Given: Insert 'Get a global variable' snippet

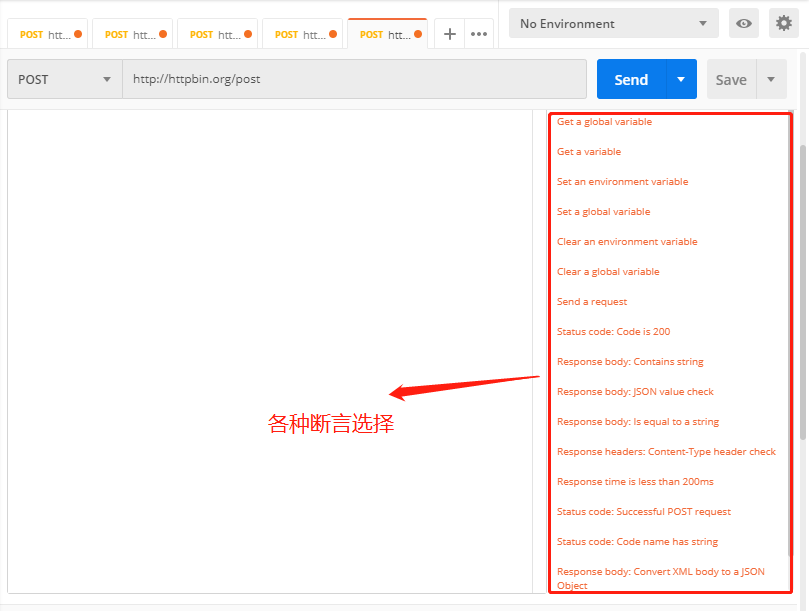Looking at the screenshot, I should coord(604,122).
